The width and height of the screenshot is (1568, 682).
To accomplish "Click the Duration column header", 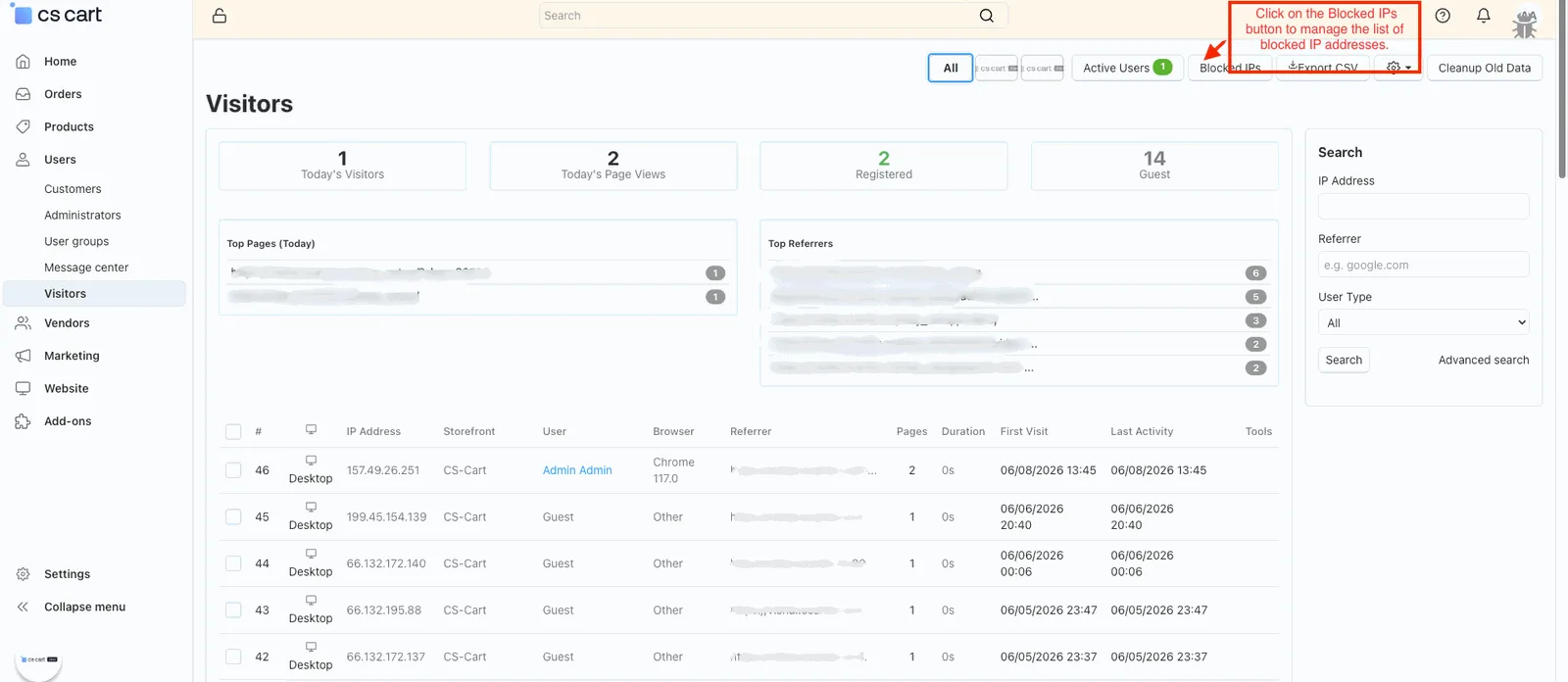I will (x=963, y=431).
